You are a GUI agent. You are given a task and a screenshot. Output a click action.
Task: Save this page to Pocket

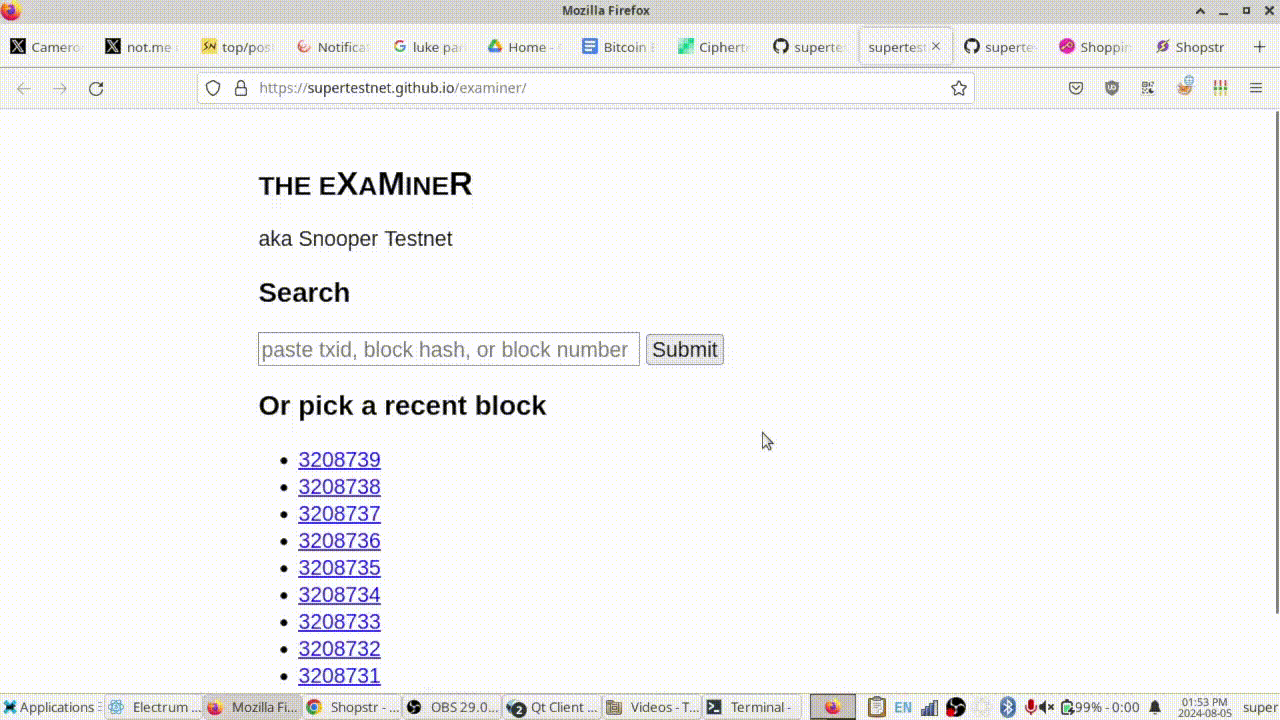click(1076, 88)
